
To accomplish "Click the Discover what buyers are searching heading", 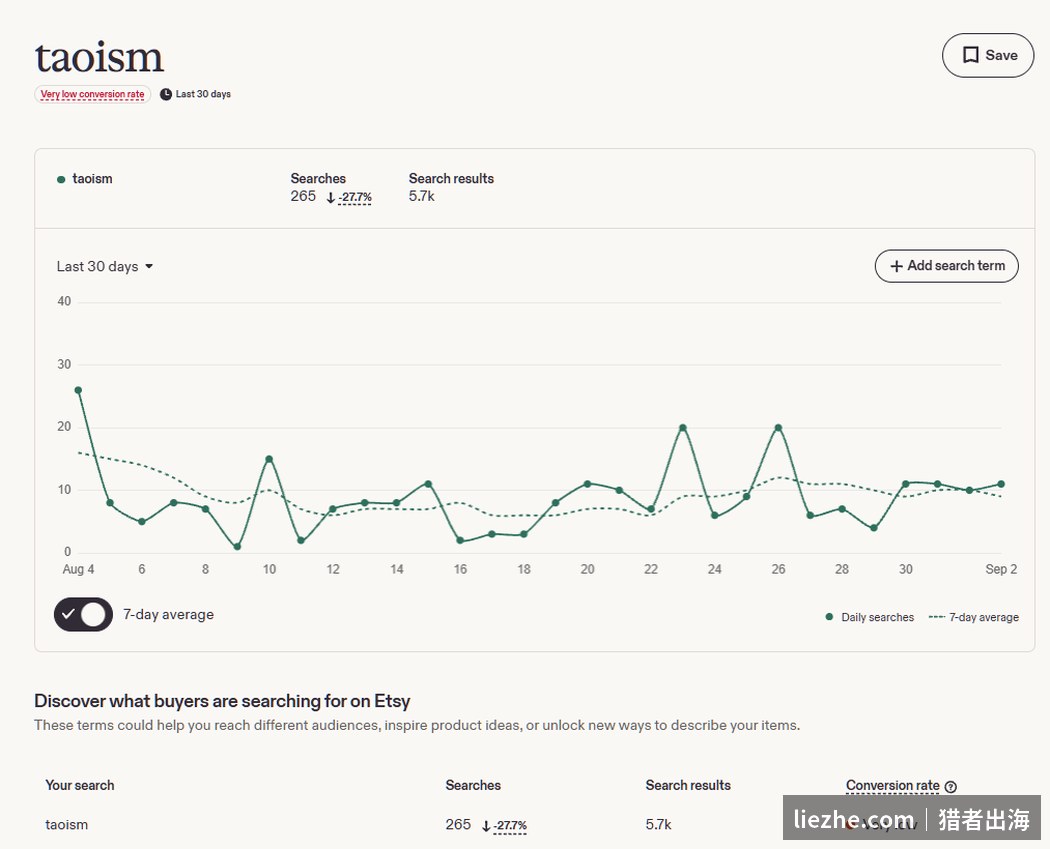I will [x=222, y=701].
